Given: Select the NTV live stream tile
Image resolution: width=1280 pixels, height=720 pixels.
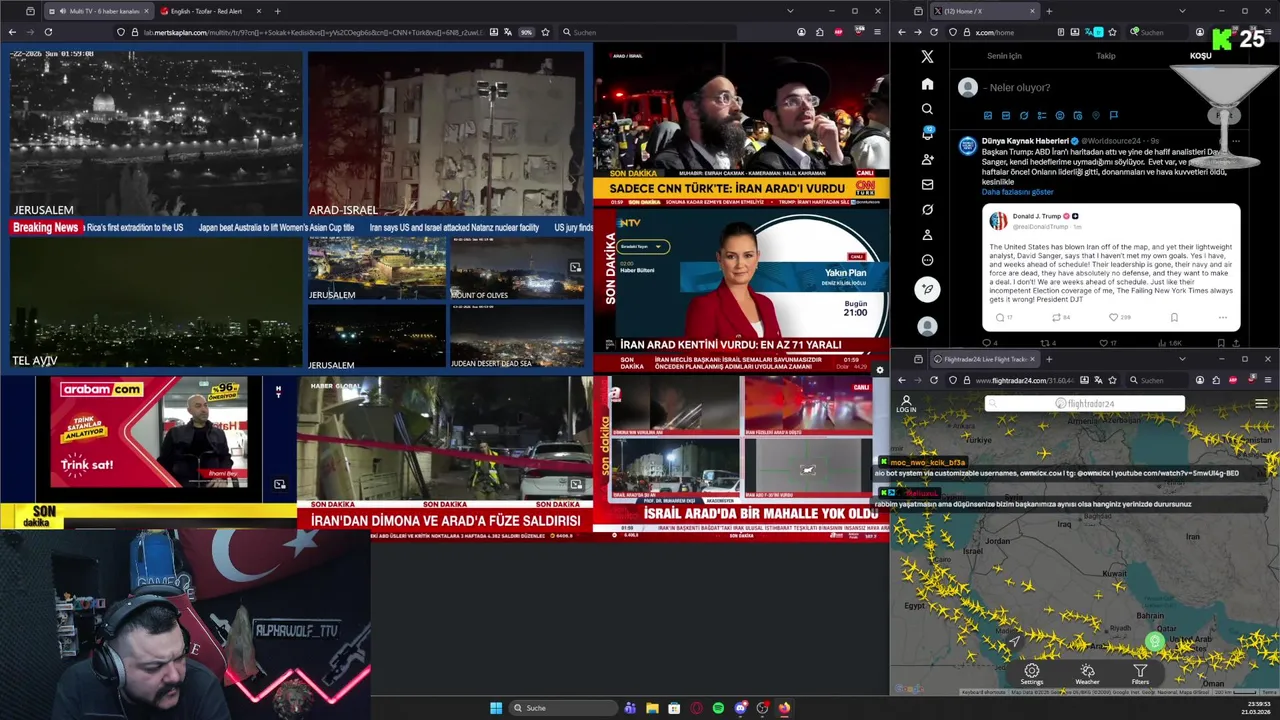Looking at the screenshot, I should tap(741, 290).
